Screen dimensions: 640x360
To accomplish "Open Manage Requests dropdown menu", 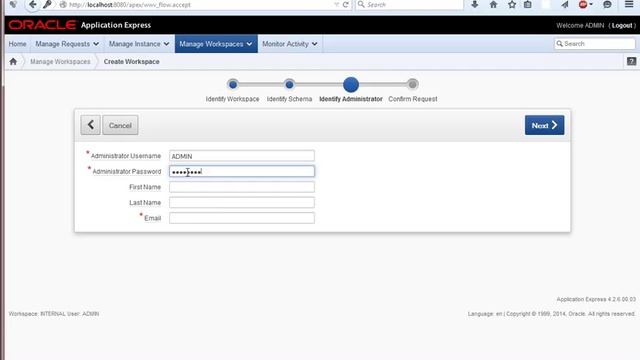I will 67,44.
